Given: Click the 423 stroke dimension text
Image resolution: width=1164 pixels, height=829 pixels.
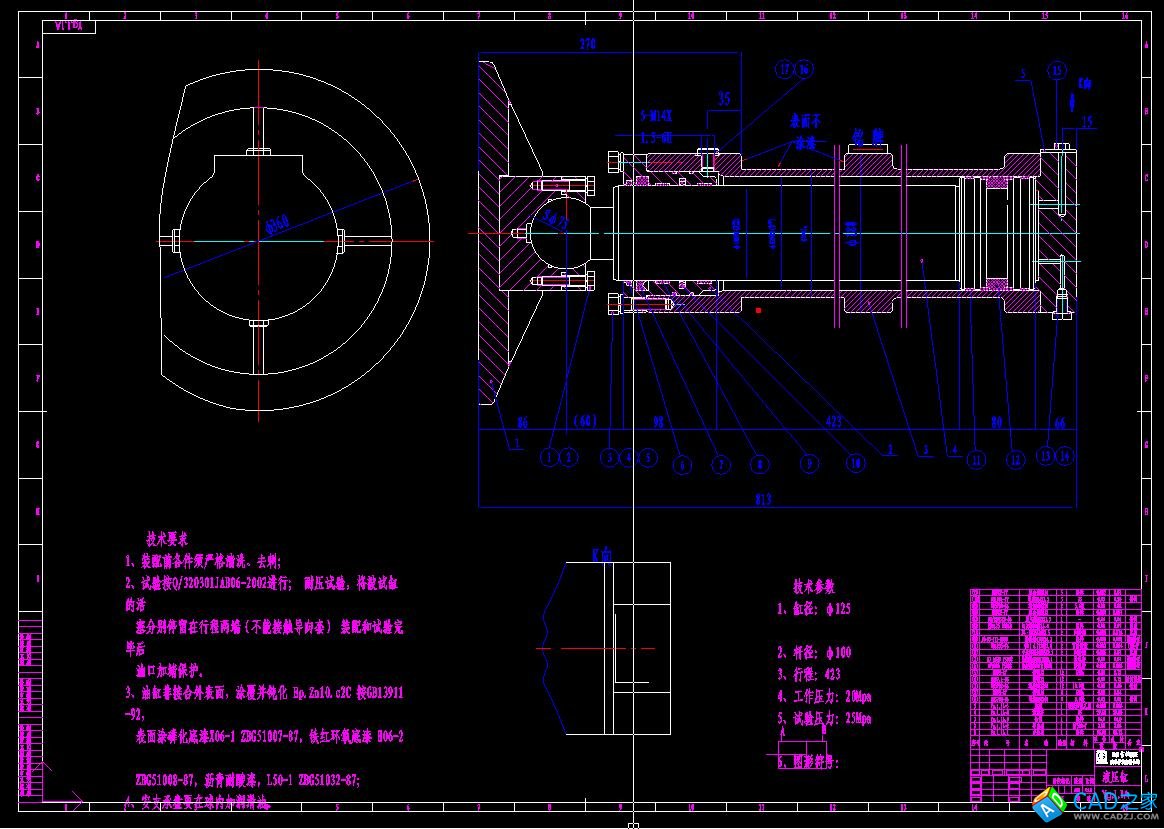Looking at the screenshot, I should pyautogui.click(x=833, y=423).
